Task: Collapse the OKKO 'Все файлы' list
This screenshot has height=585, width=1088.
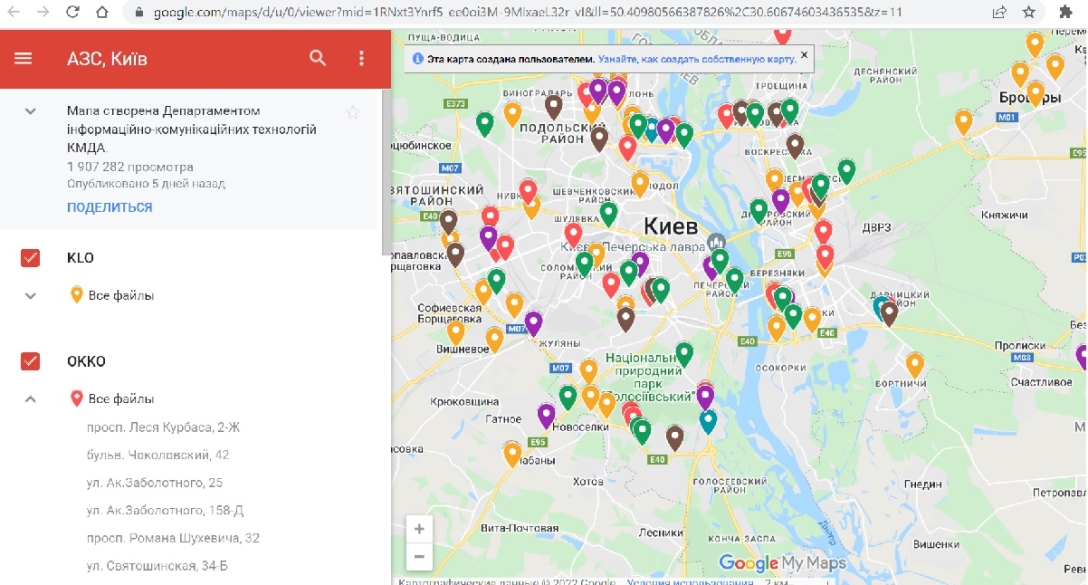Action: [30, 399]
